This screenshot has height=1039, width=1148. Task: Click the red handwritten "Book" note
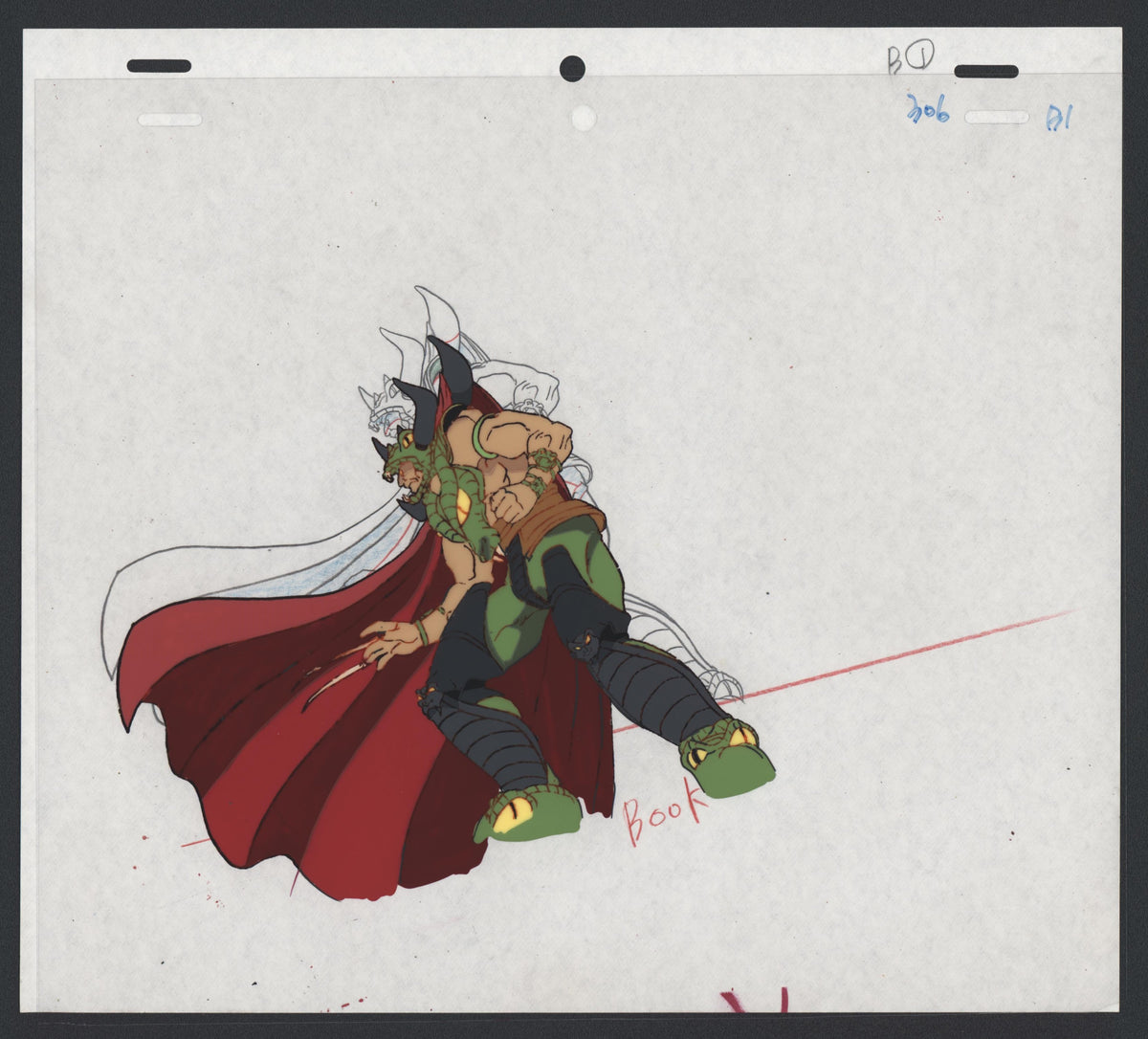pyautogui.click(x=665, y=816)
